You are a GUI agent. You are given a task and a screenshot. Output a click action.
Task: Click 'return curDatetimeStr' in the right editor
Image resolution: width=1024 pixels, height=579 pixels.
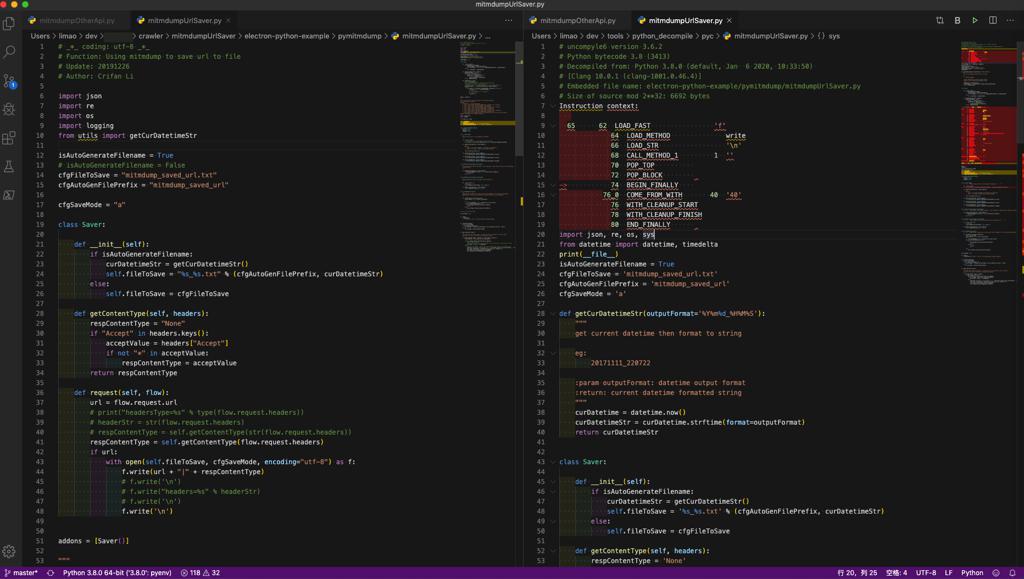coord(616,432)
